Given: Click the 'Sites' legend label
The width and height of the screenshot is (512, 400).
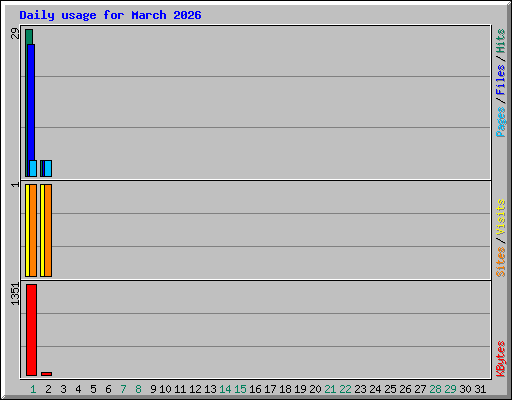Looking at the screenshot, I should coord(500,262).
